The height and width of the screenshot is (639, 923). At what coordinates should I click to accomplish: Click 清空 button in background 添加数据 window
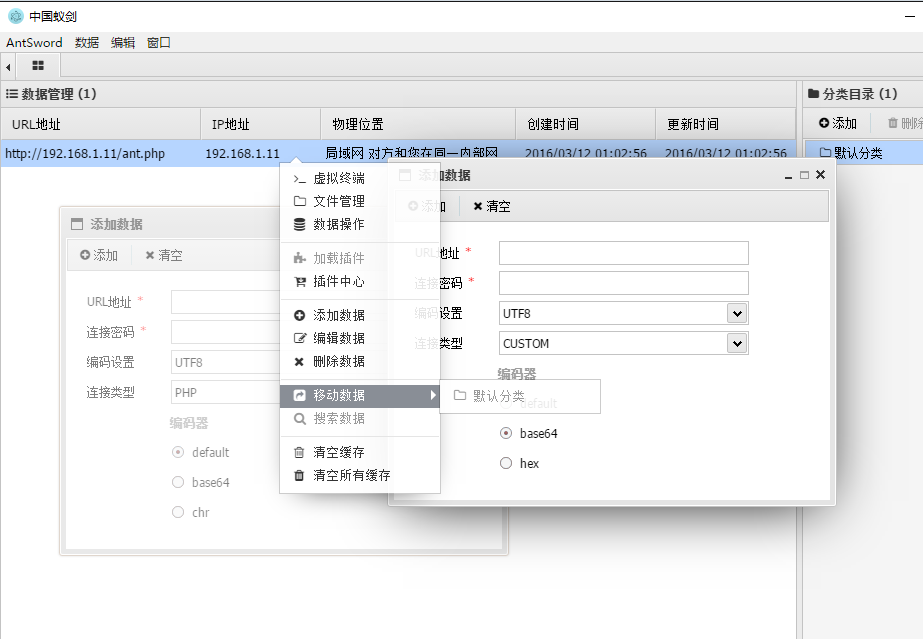(x=164, y=255)
